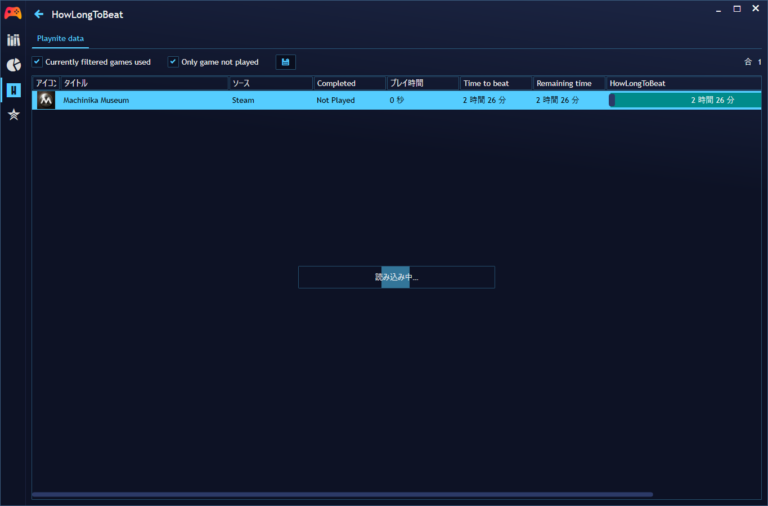Sort by Remaining time column header
The width and height of the screenshot is (768, 506).
click(568, 83)
